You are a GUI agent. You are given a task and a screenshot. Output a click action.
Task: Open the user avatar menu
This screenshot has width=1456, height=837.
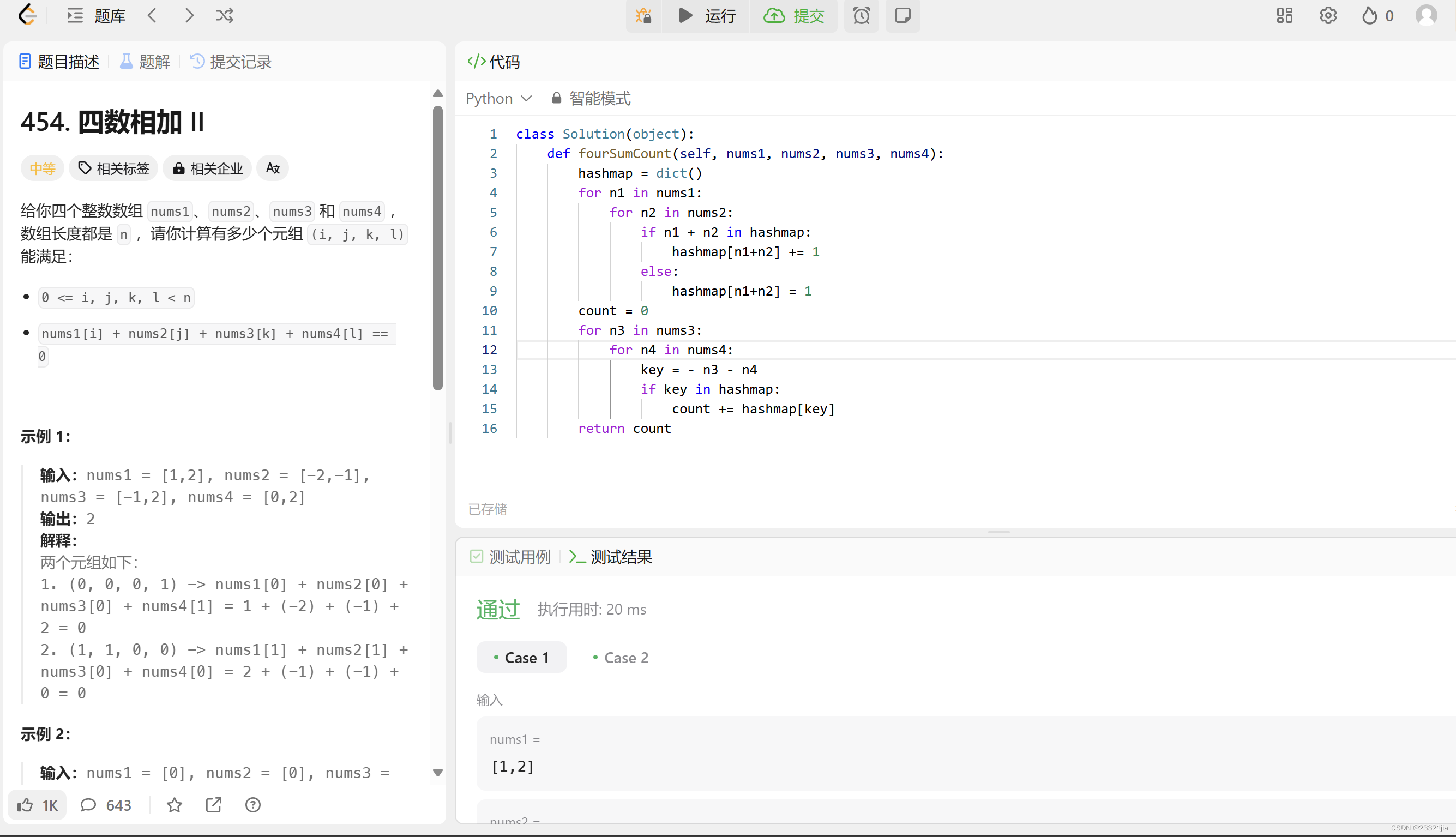tap(1426, 15)
